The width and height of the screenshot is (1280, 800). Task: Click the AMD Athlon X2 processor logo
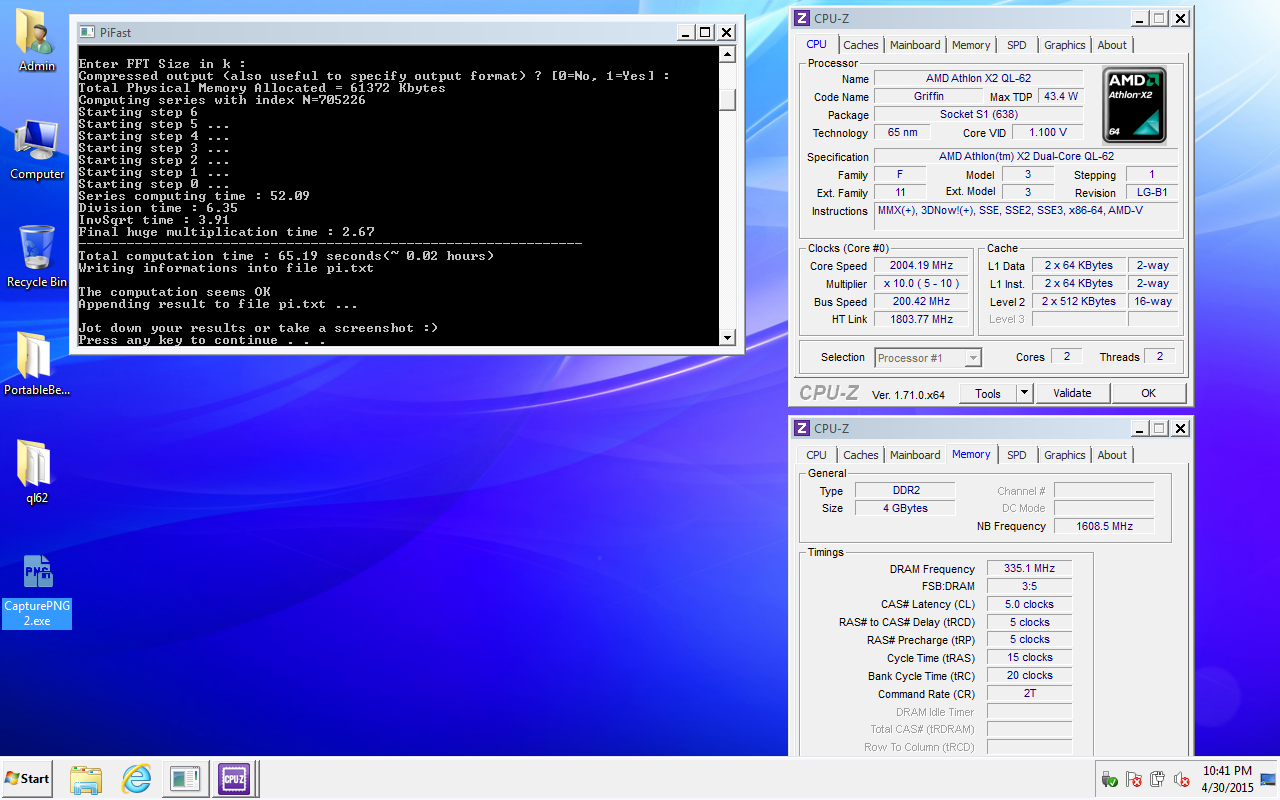[1135, 105]
